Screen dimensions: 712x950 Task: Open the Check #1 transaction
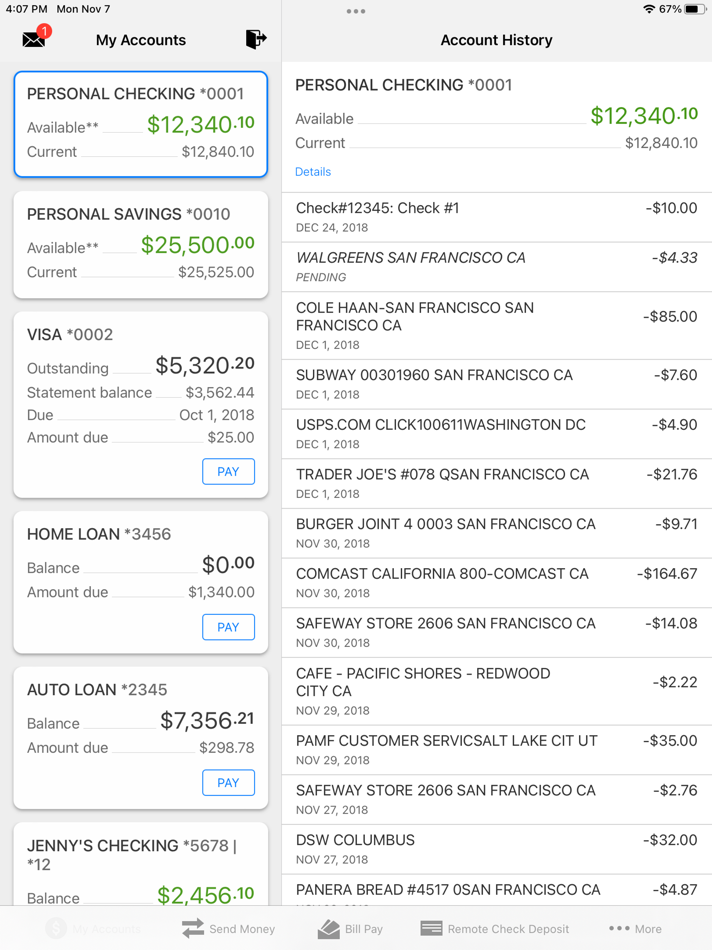pos(497,217)
